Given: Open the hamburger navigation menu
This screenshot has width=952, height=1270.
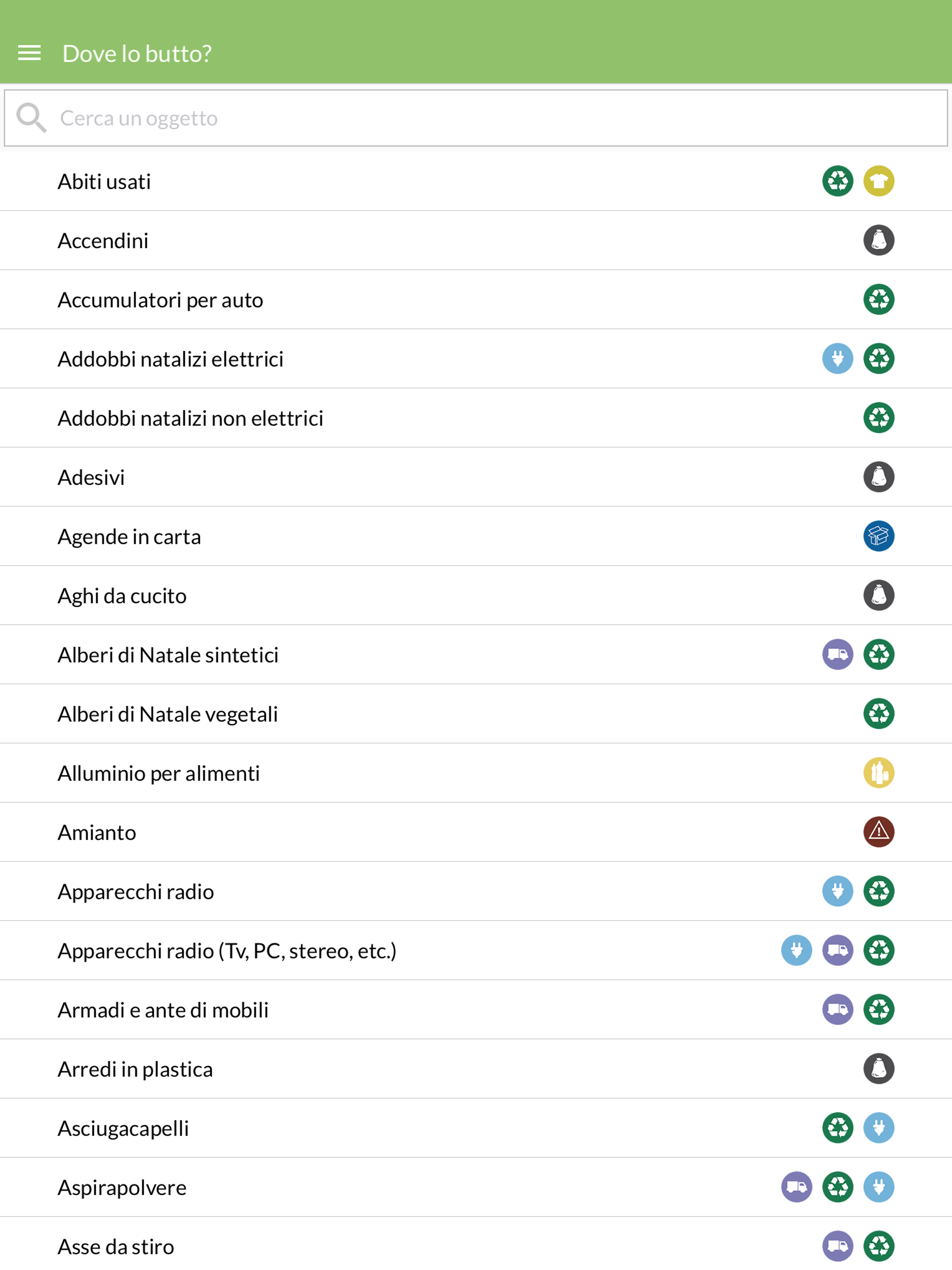Looking at the screenshot, I should pos(29,53).
